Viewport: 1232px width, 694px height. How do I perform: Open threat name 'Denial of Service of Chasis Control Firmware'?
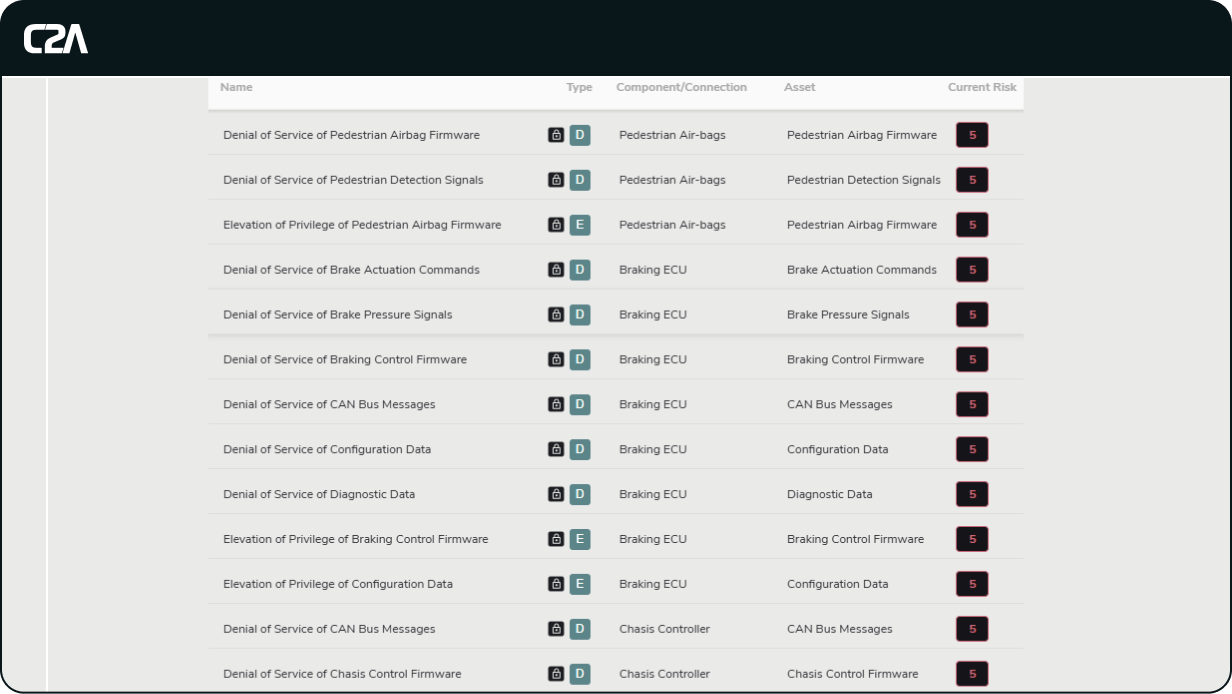342,674
